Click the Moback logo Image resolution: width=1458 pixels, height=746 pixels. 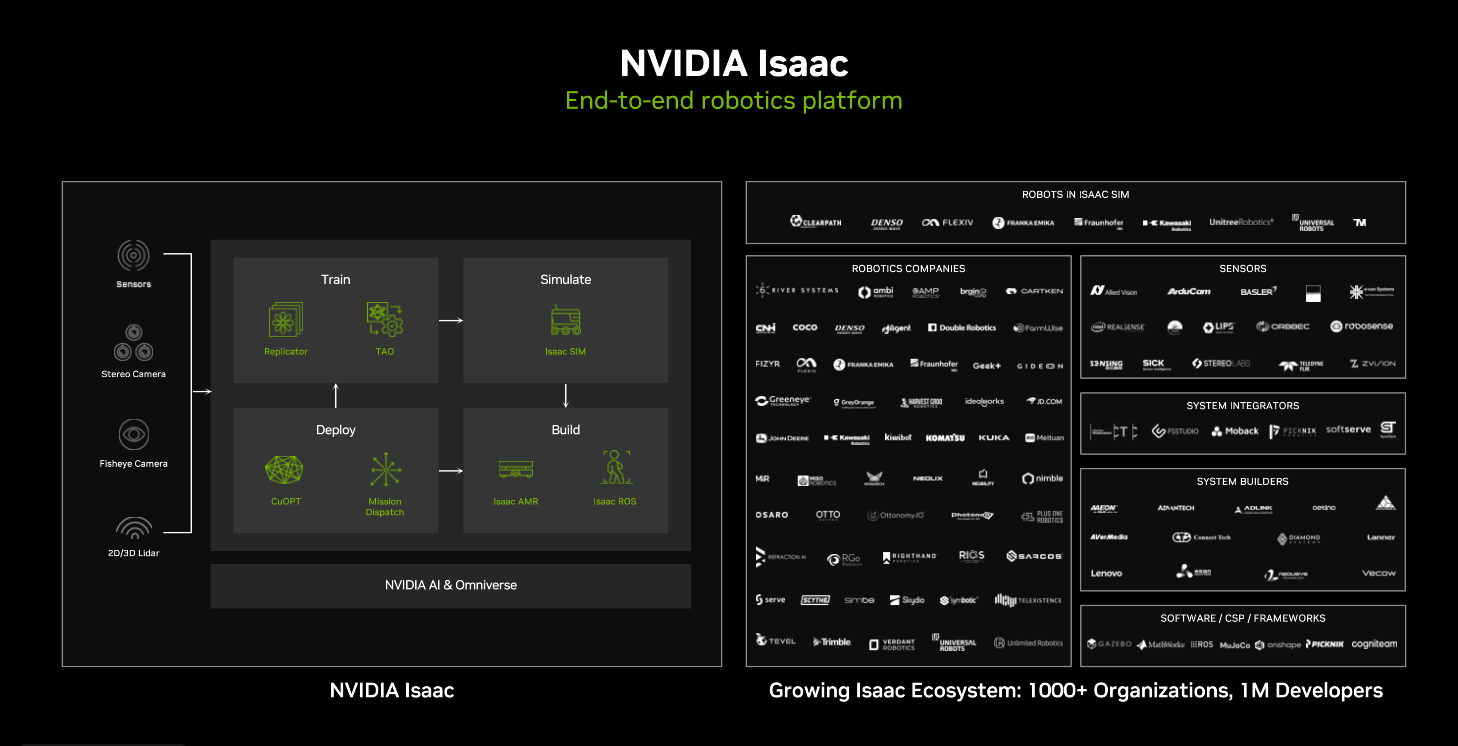pyautogui.click(x=1235, y=431)
